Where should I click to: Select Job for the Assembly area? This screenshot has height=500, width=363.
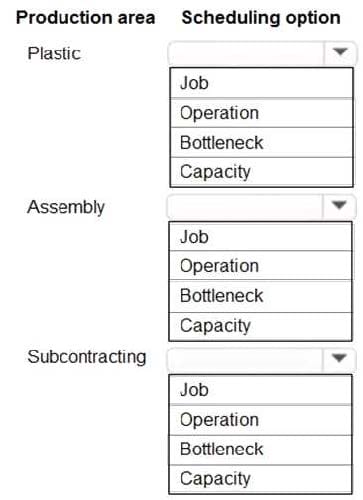tap(260, 237)
